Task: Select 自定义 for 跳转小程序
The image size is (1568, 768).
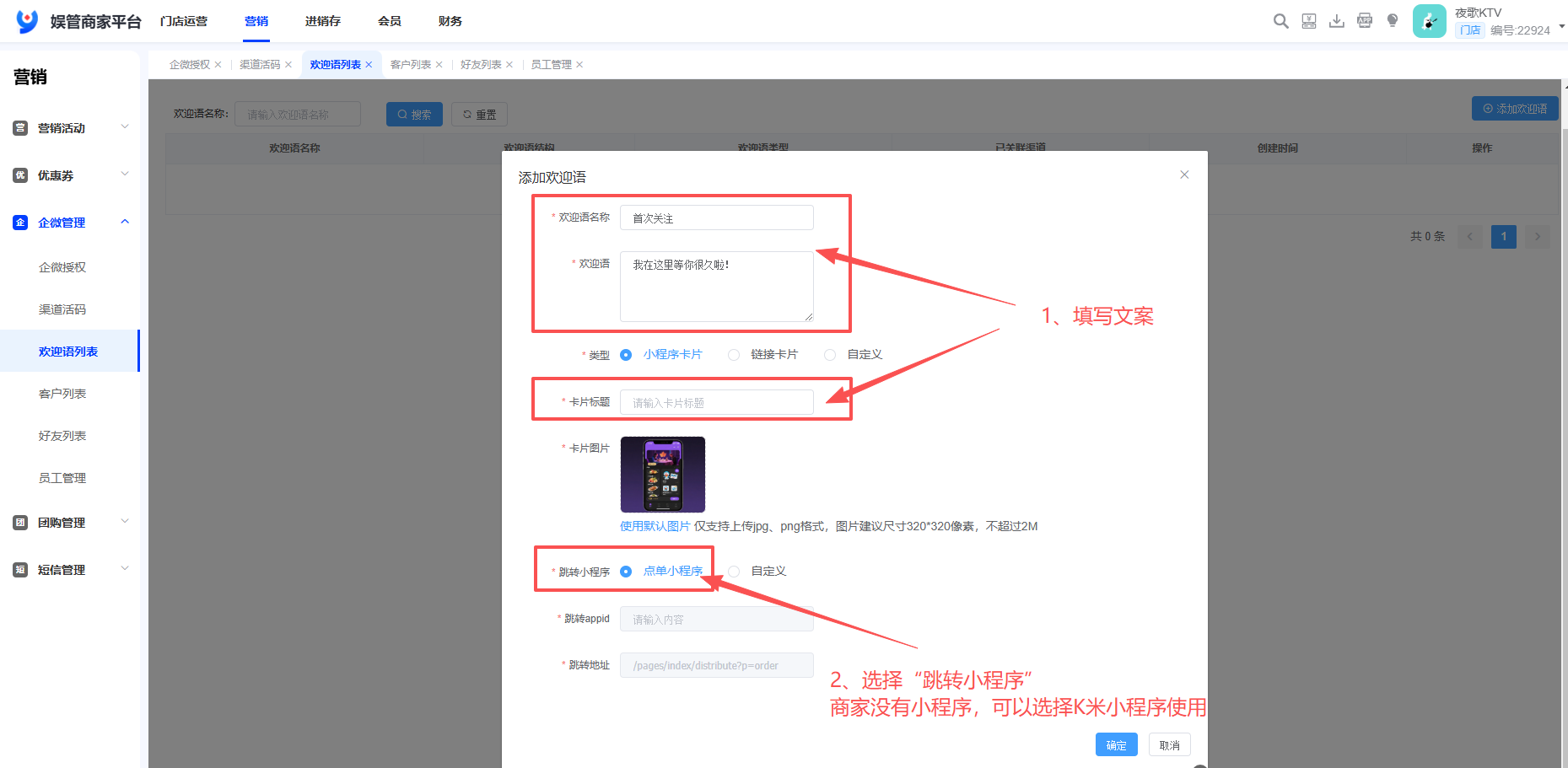Action: pyautogui.click(x=733, y=571)
